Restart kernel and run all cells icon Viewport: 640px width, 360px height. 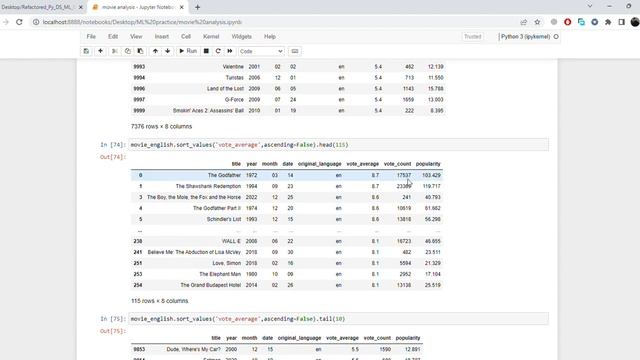pyautogui.click(x=230, y=51)
